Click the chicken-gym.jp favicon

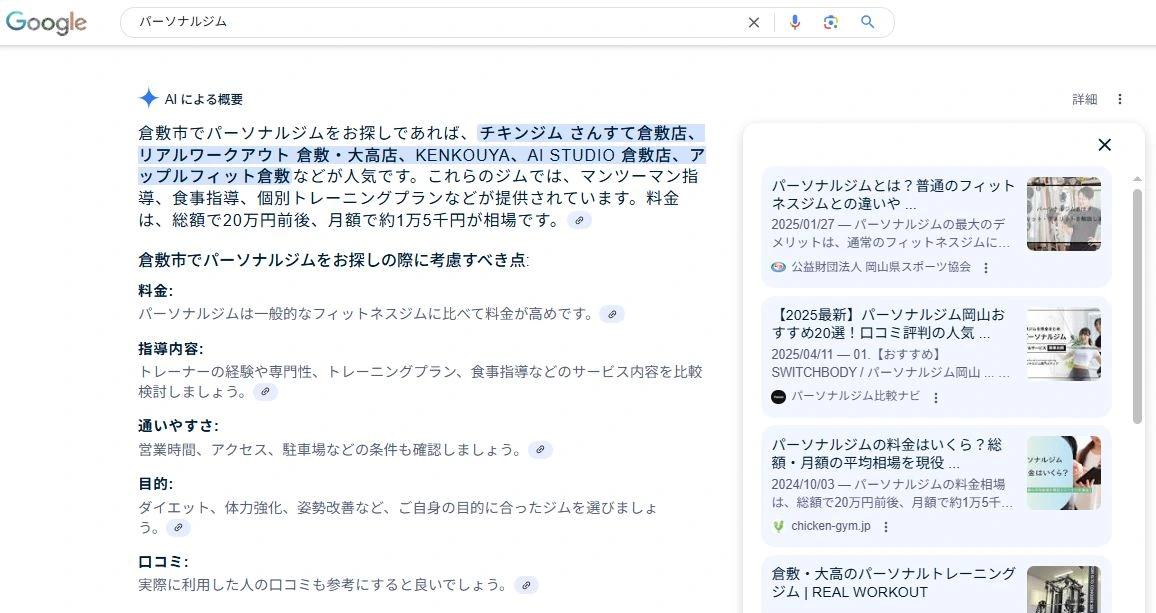click(779, 526)
